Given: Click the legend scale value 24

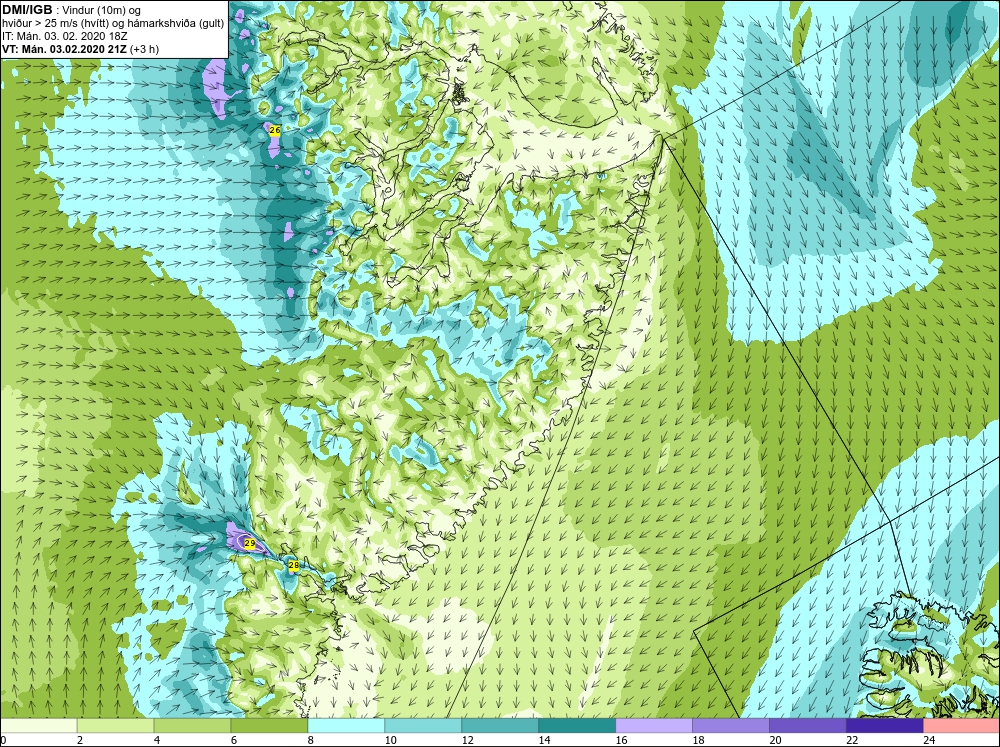Looking at the screenshot, I should tap(929, 740).
